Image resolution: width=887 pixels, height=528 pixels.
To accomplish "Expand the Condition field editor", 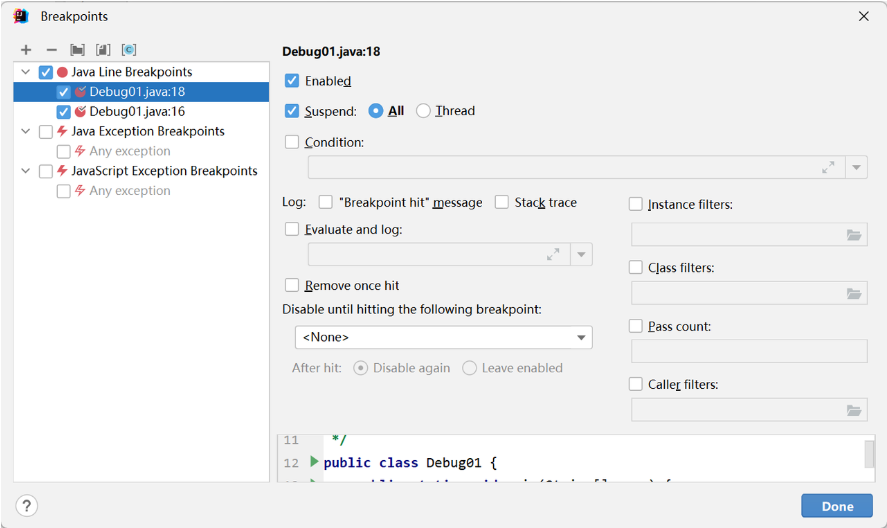I will point(828,168).
